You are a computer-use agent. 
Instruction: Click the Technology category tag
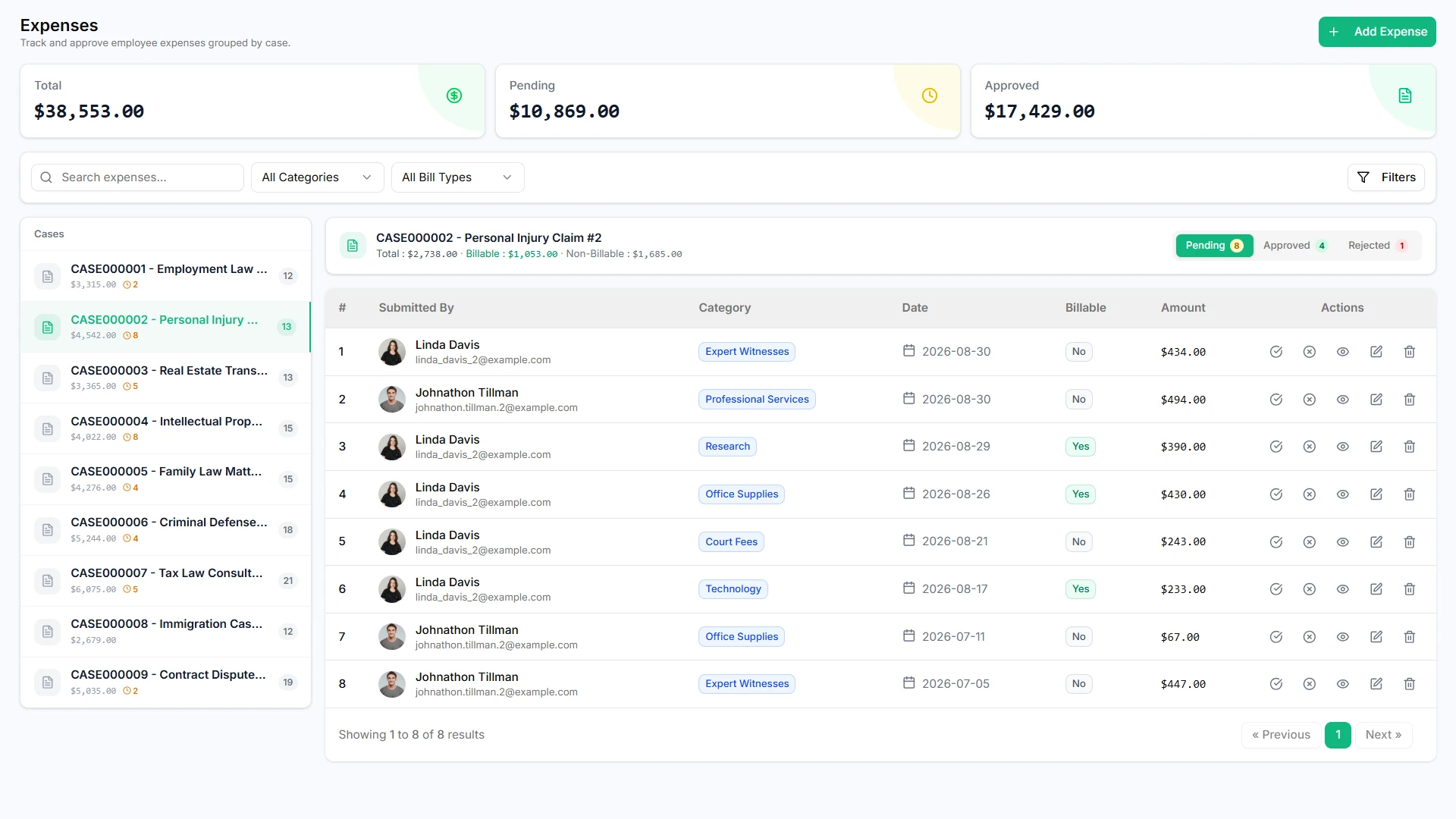(x=733, y=589)
